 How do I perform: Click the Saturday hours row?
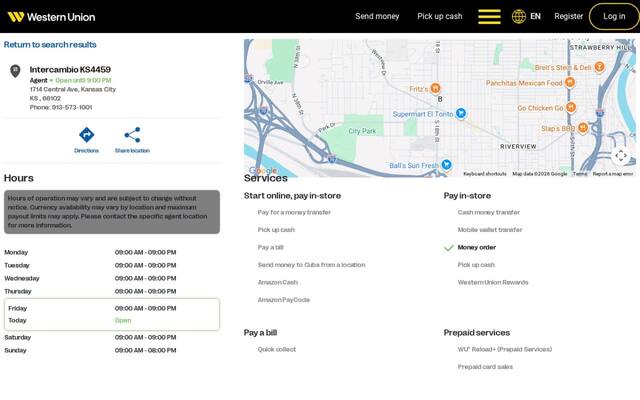coord(111,338)
